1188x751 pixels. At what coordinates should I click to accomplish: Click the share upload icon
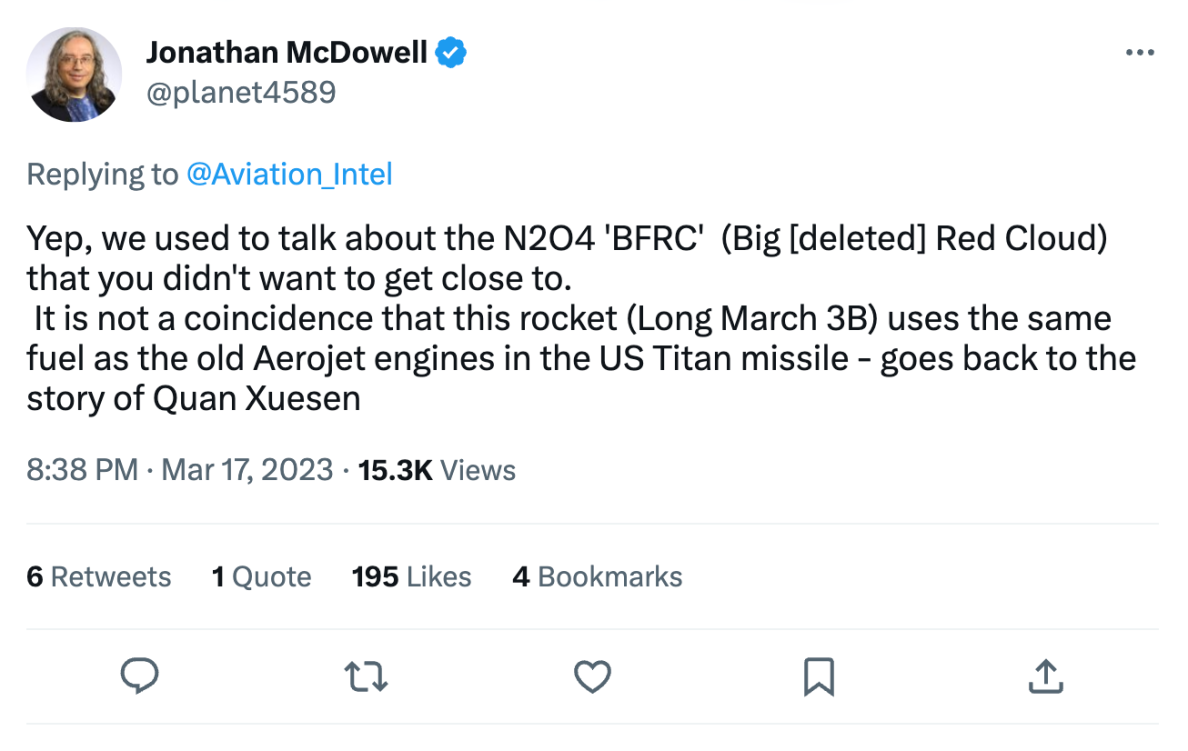pos(1045,677)
